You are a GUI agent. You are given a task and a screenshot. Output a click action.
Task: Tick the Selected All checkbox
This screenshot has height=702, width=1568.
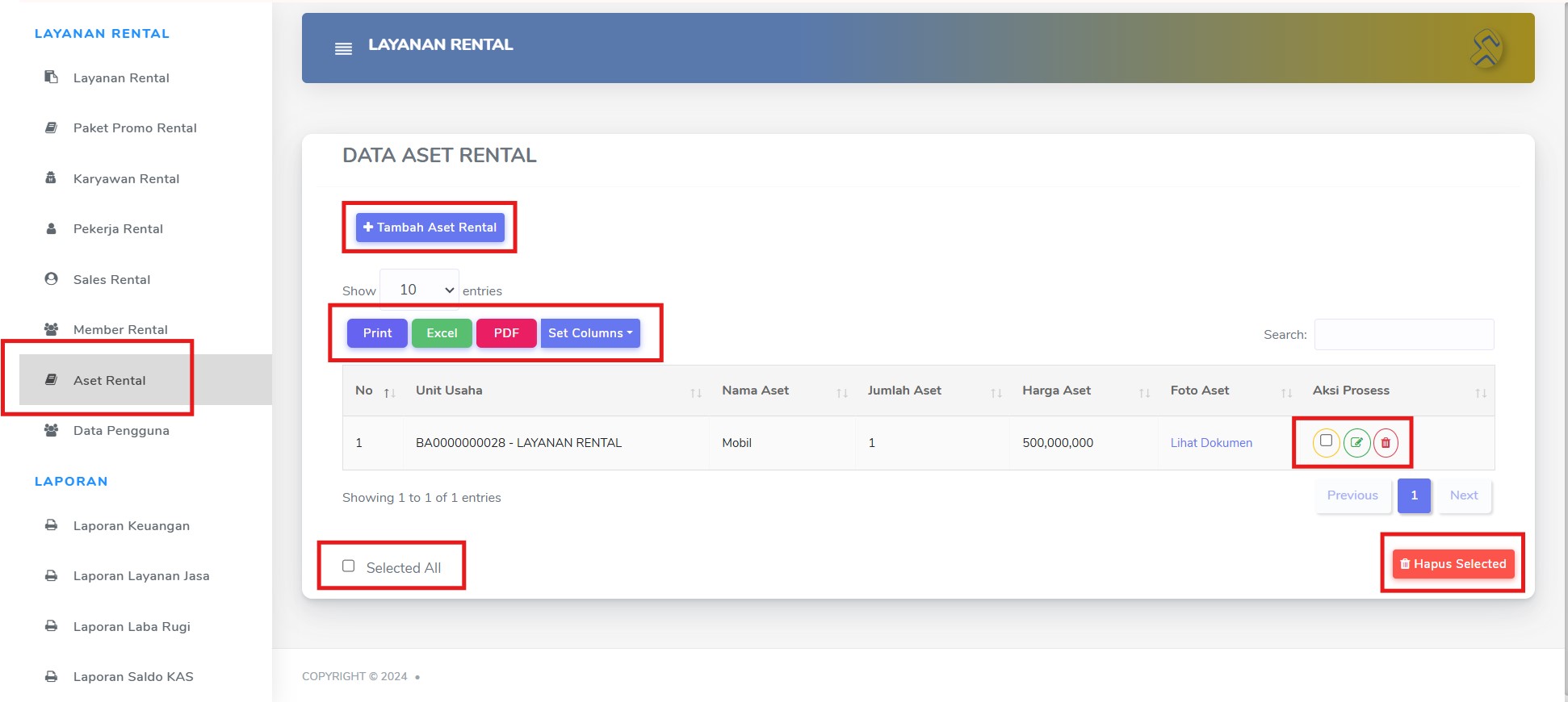348,566
